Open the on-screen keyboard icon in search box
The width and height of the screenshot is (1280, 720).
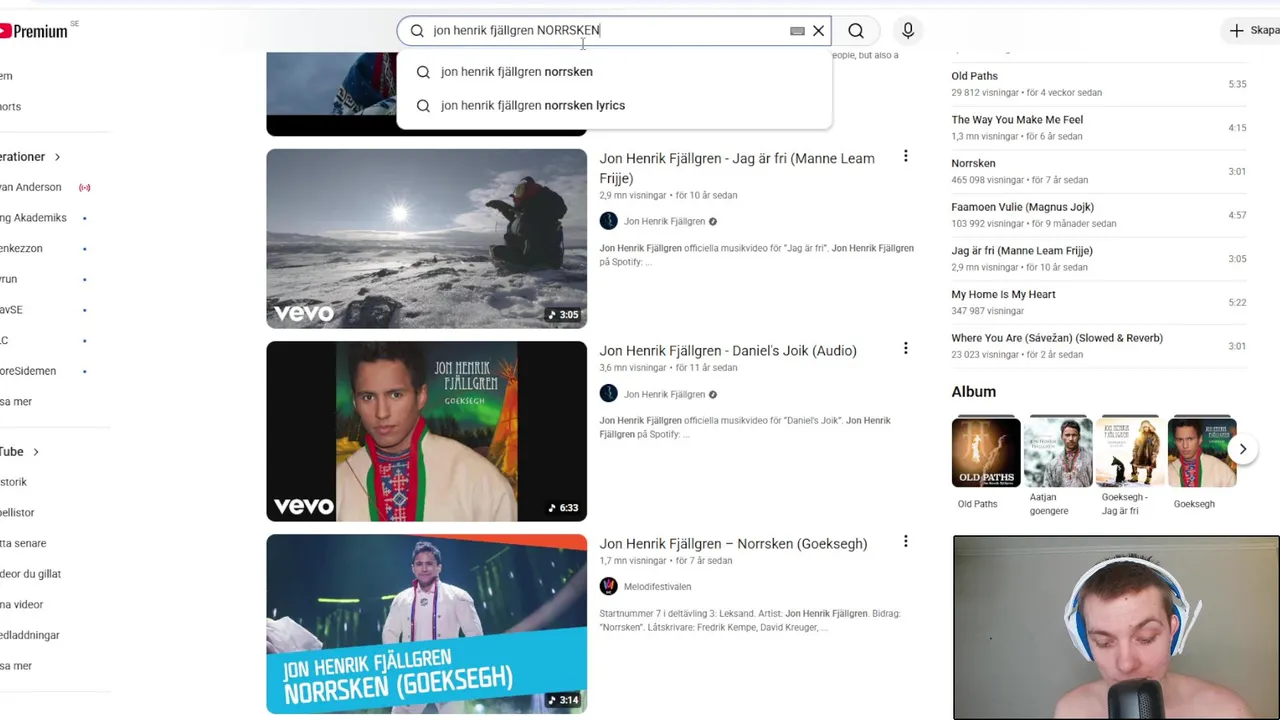(797, 31)
